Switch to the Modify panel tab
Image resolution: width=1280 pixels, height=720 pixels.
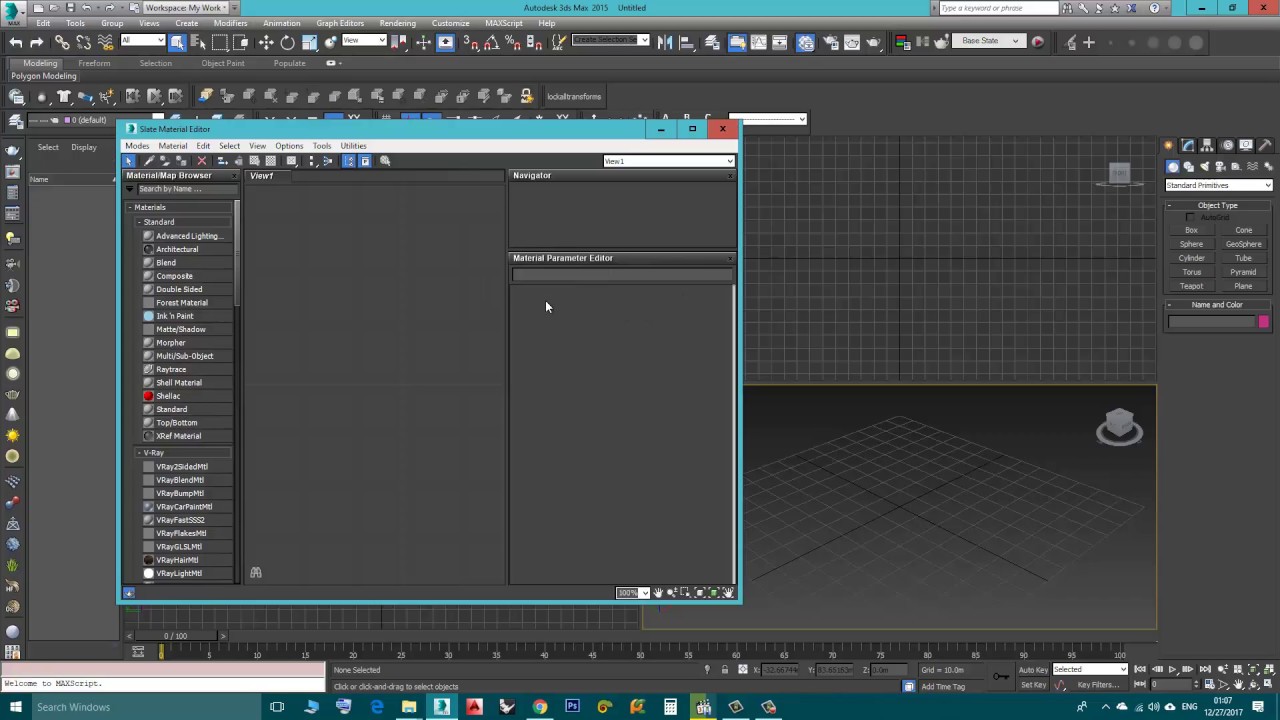coord(1189,146)
